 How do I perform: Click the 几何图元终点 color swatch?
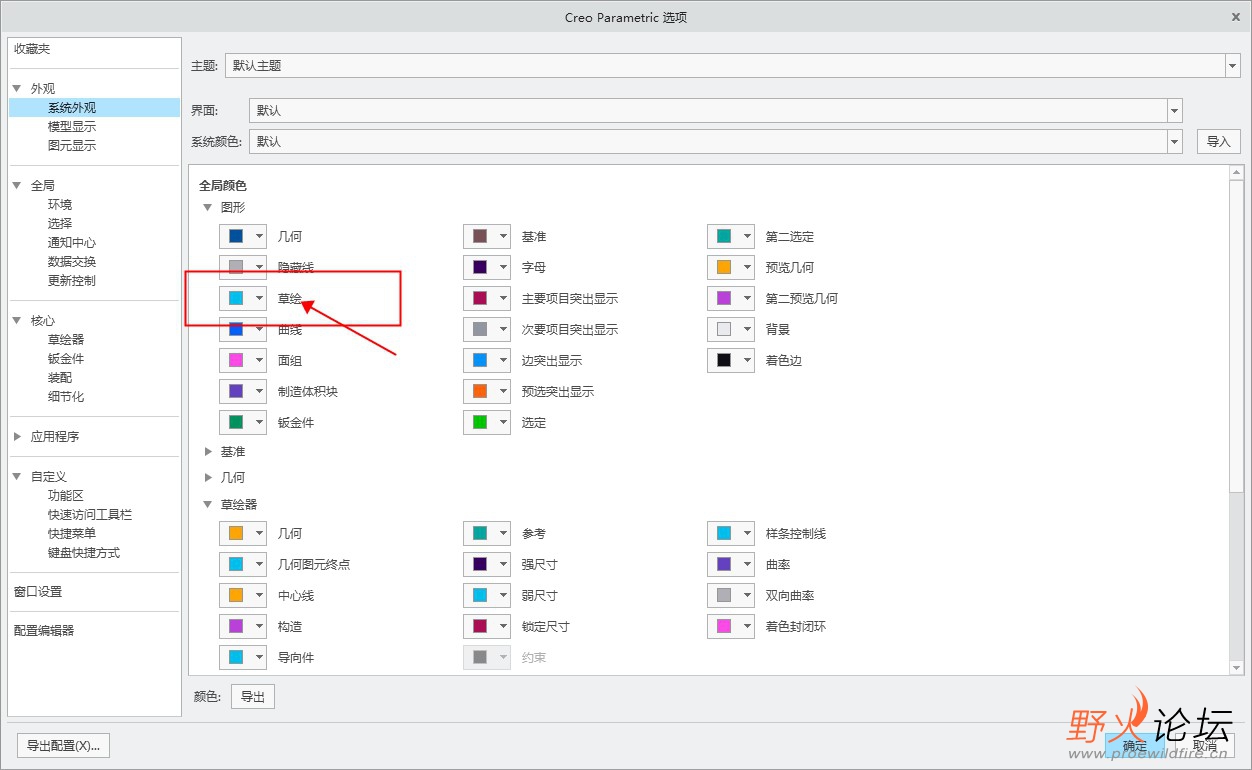(236, 564)
